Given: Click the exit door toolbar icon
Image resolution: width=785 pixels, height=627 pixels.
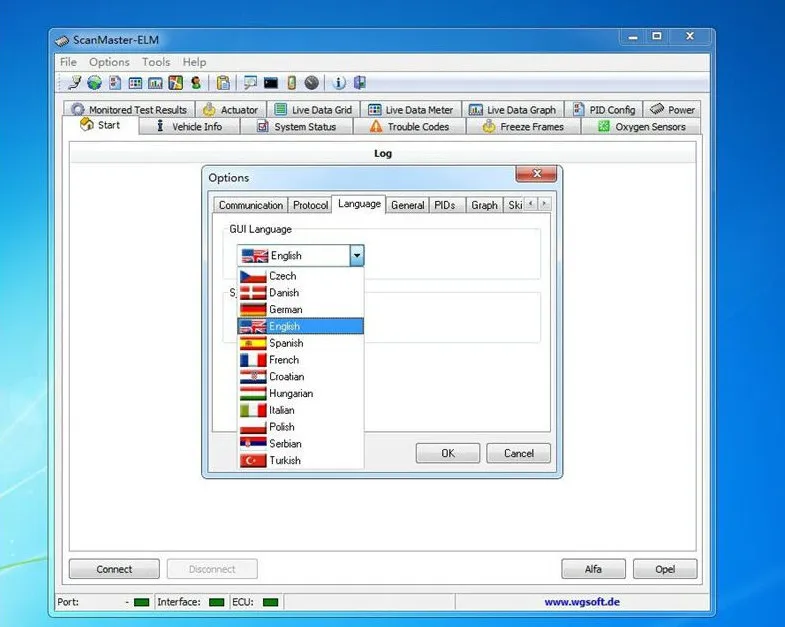Looking at the screenshot, I should (x=360, y=83).
